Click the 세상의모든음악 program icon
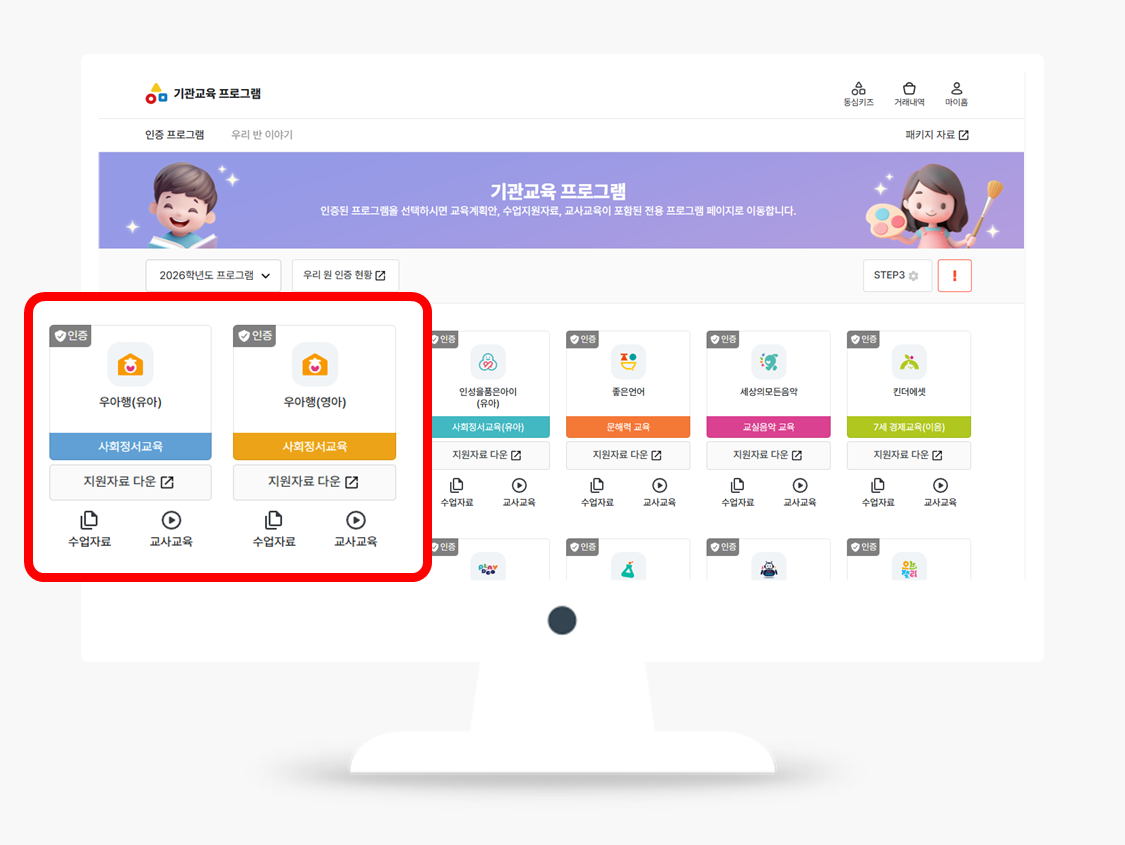 coord(769,361)
